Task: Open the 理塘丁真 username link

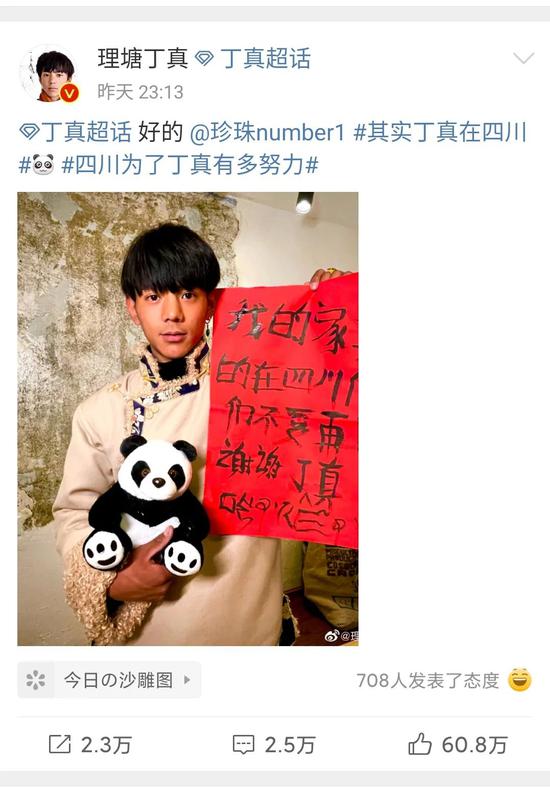Action: (142, 58)
